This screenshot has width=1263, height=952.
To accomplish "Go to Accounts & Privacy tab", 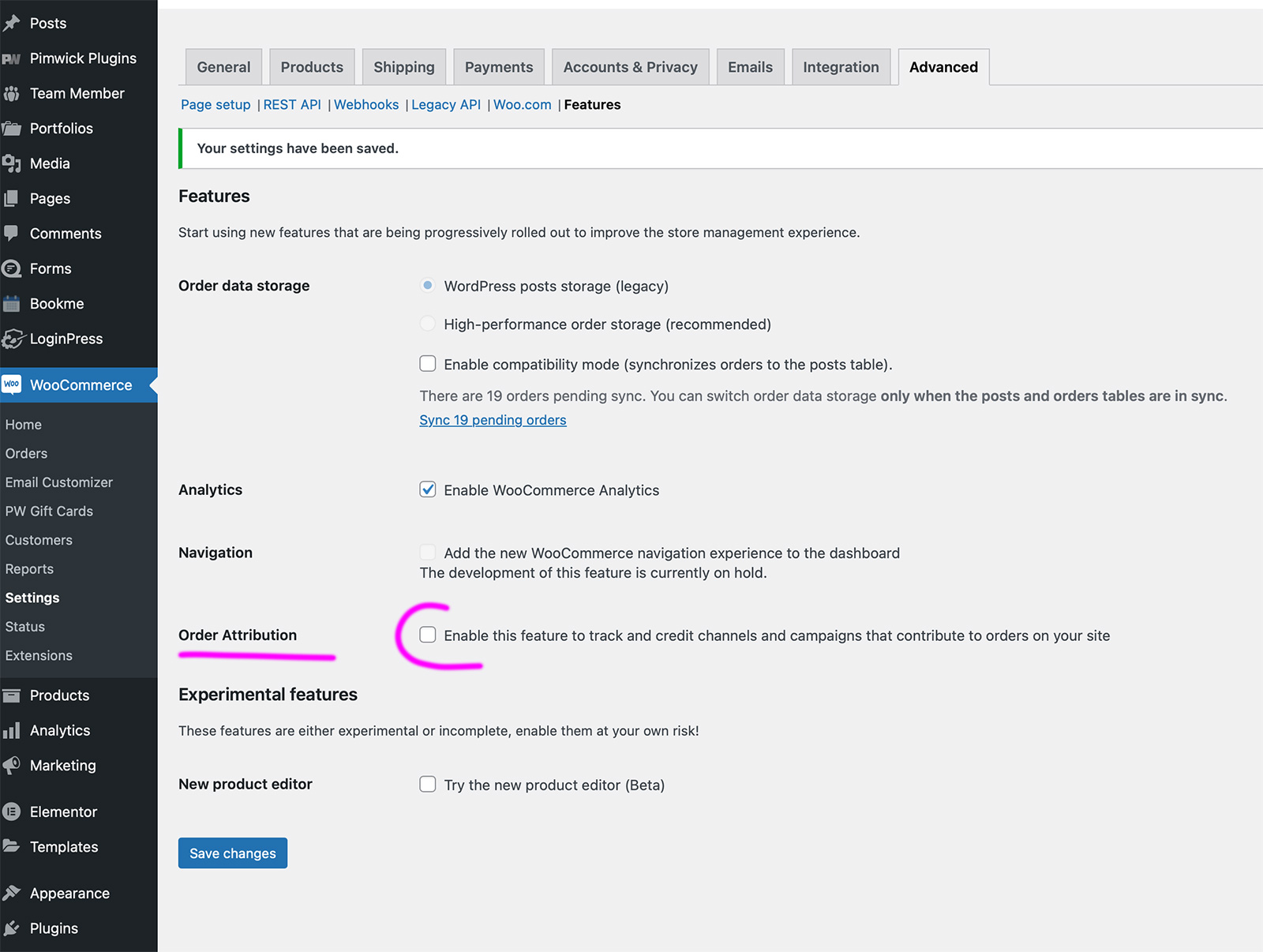I will click(630, 67).
